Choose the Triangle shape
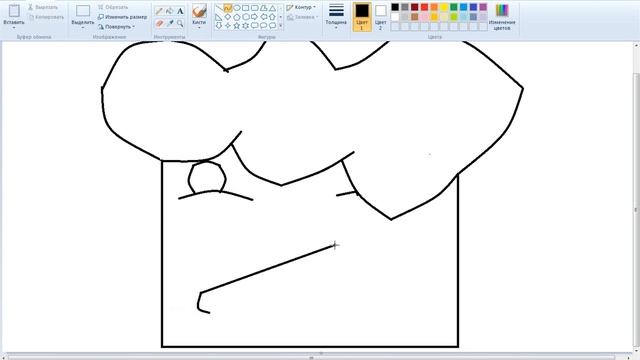640x360 pixels. click(x=272, y=8)
